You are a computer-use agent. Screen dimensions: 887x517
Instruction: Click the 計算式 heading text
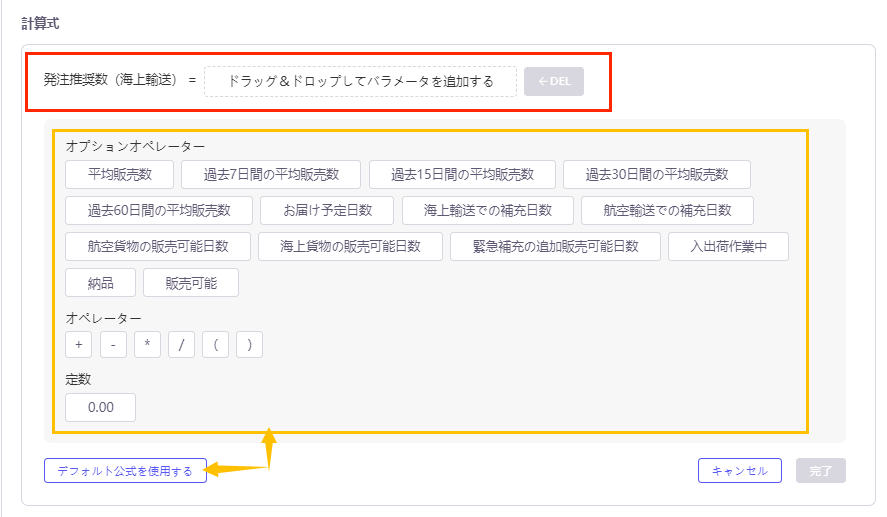point(40,23)
